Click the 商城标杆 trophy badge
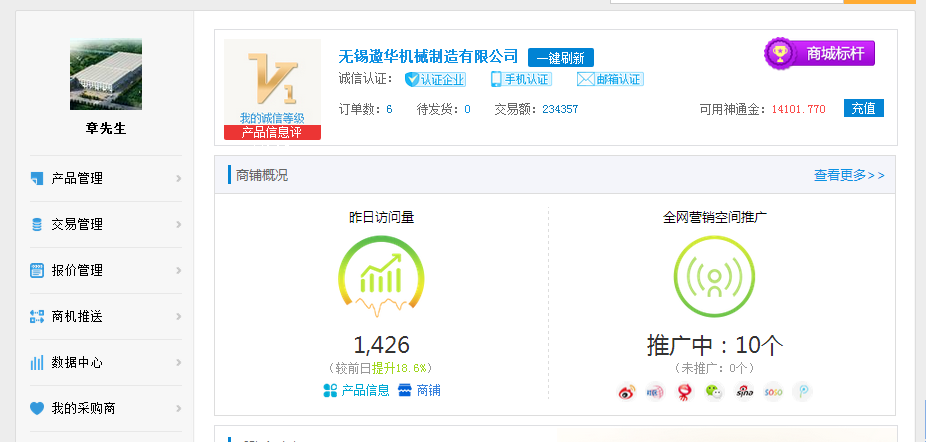The width and height of the screenshot is (926, 442). click(x=820, y=54)
